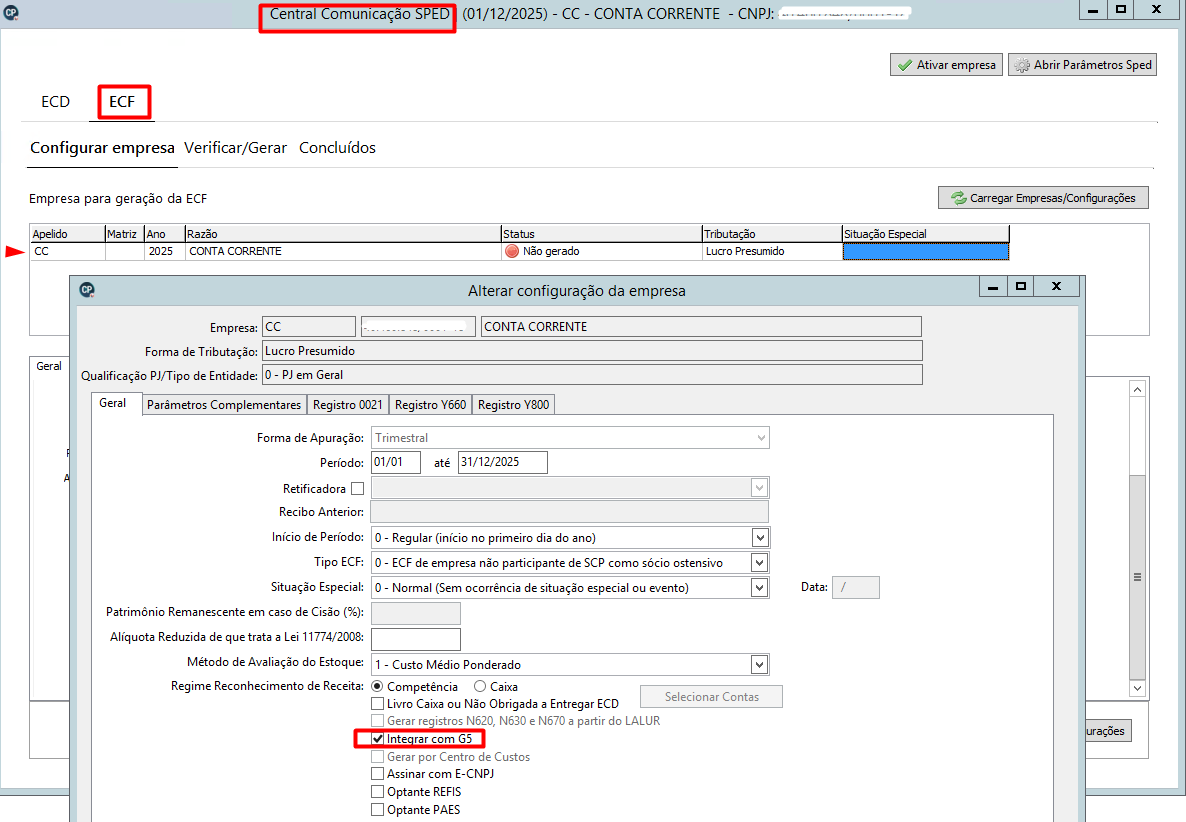
Task: Click the Razão column header
Action: [343, 234]
